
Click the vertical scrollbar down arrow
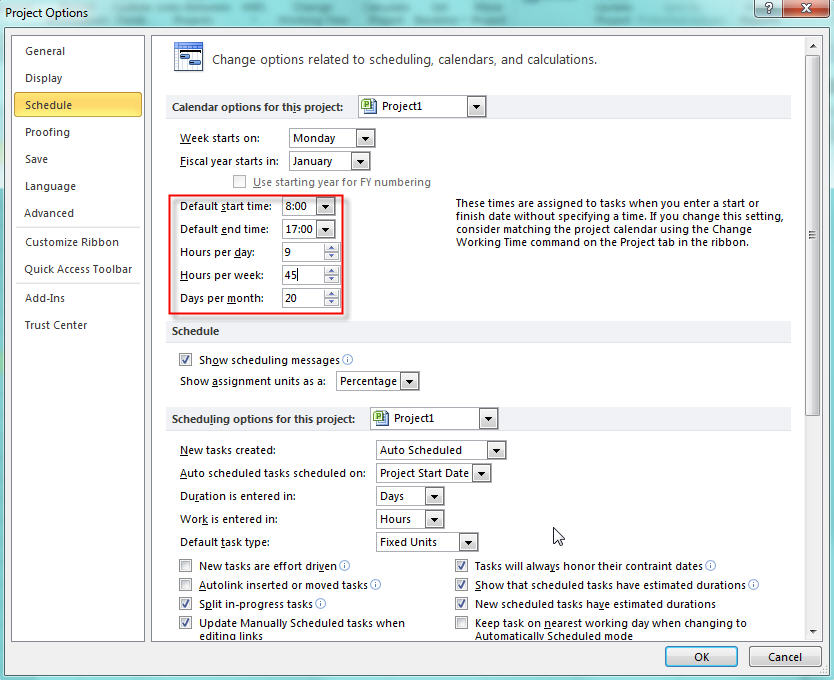click(813, 629)
